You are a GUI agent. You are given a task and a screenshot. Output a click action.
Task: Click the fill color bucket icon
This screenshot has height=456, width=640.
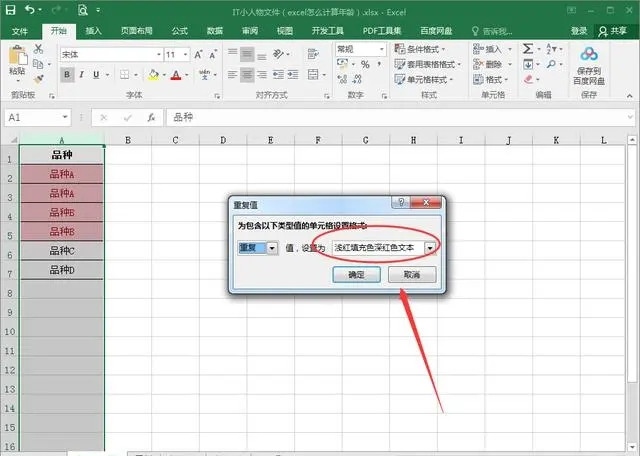pyautogui.click(x=153, y=74)
